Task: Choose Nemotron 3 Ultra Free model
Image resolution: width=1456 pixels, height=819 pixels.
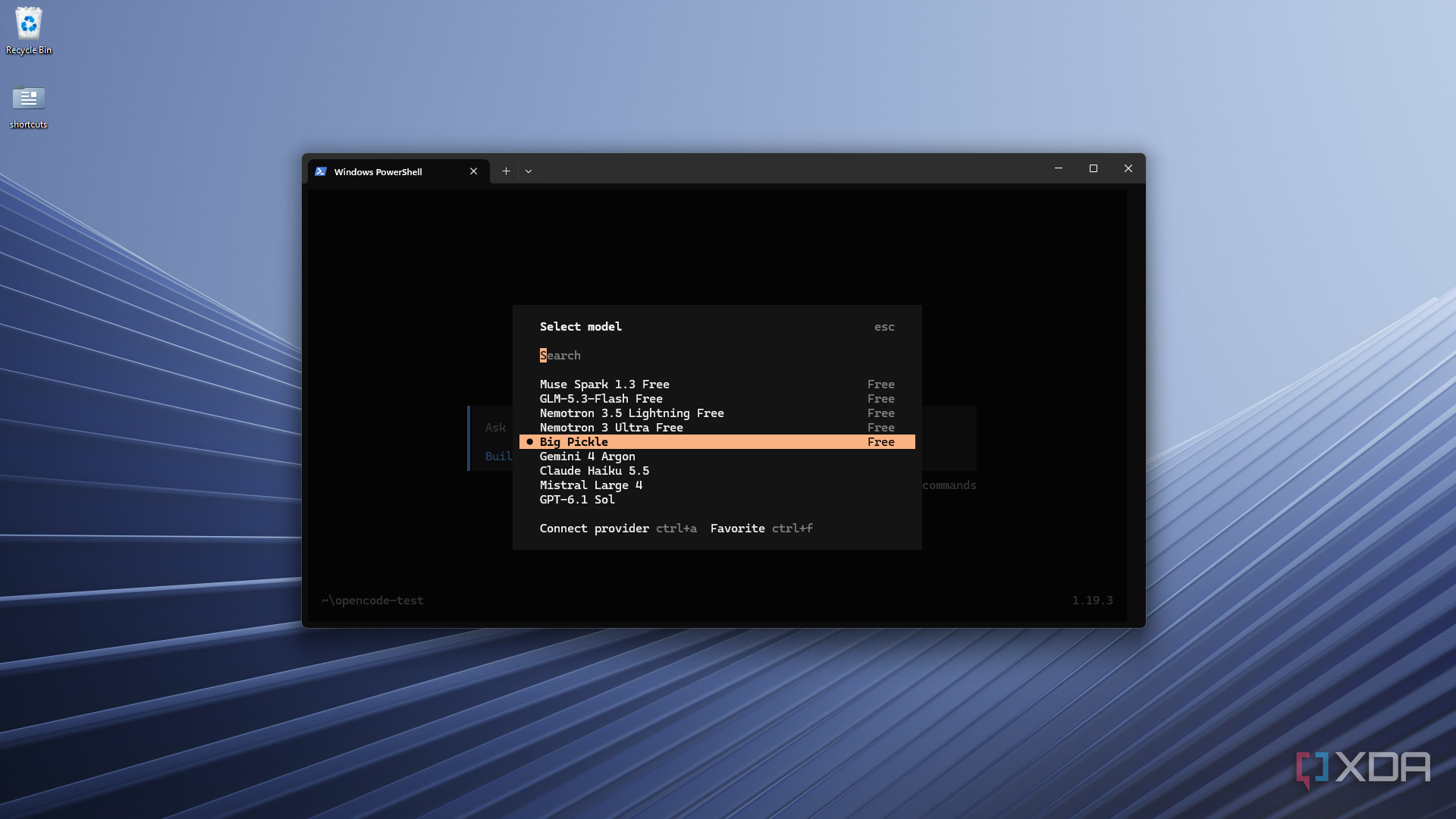Action: point(717,428)
